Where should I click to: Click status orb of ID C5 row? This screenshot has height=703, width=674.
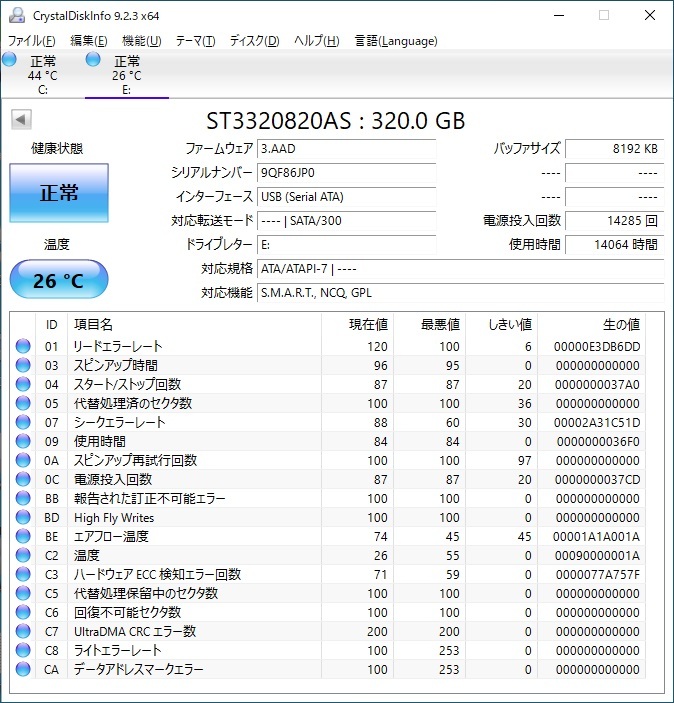[23, 593]
